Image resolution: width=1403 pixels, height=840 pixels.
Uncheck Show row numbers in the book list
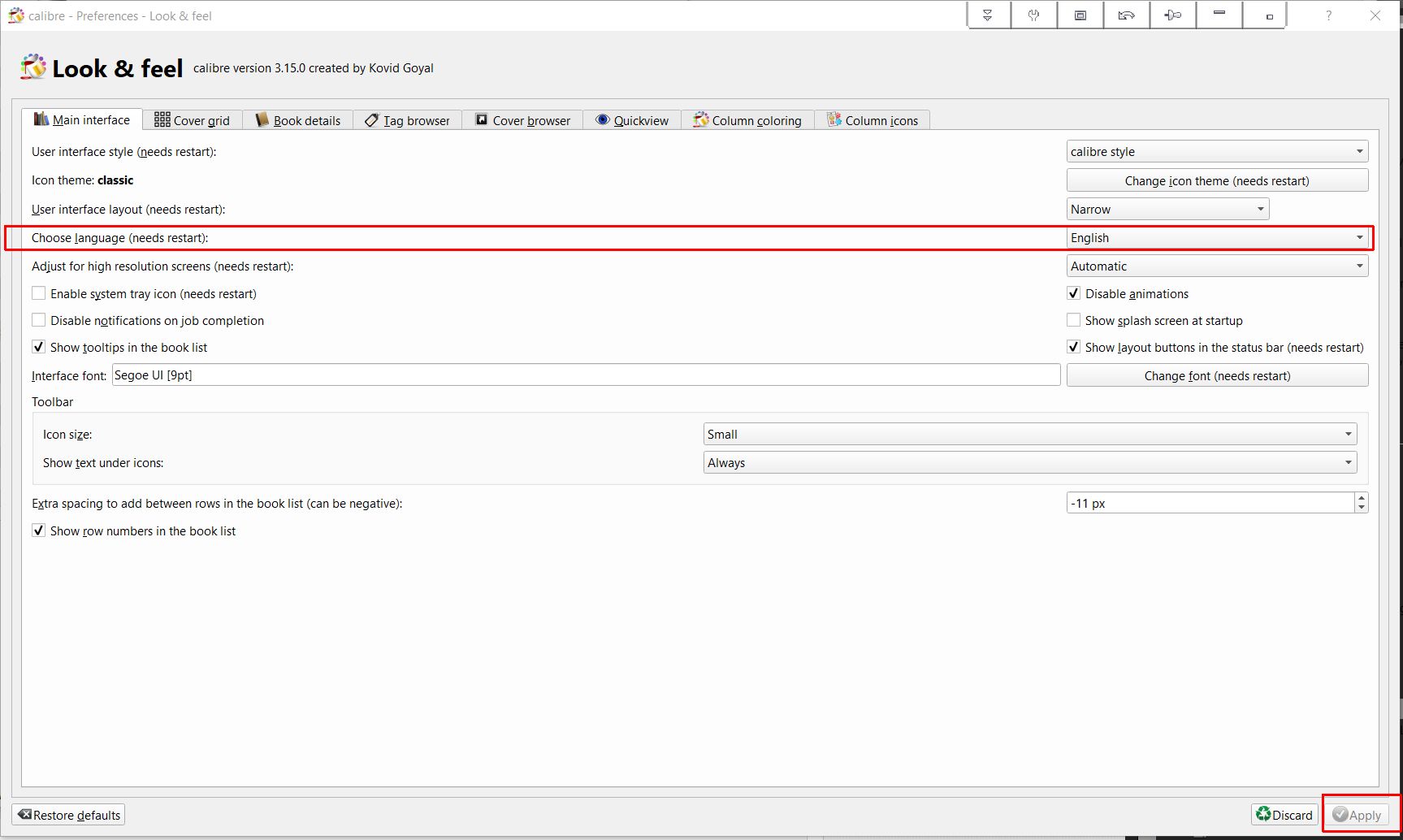(38, 530)
